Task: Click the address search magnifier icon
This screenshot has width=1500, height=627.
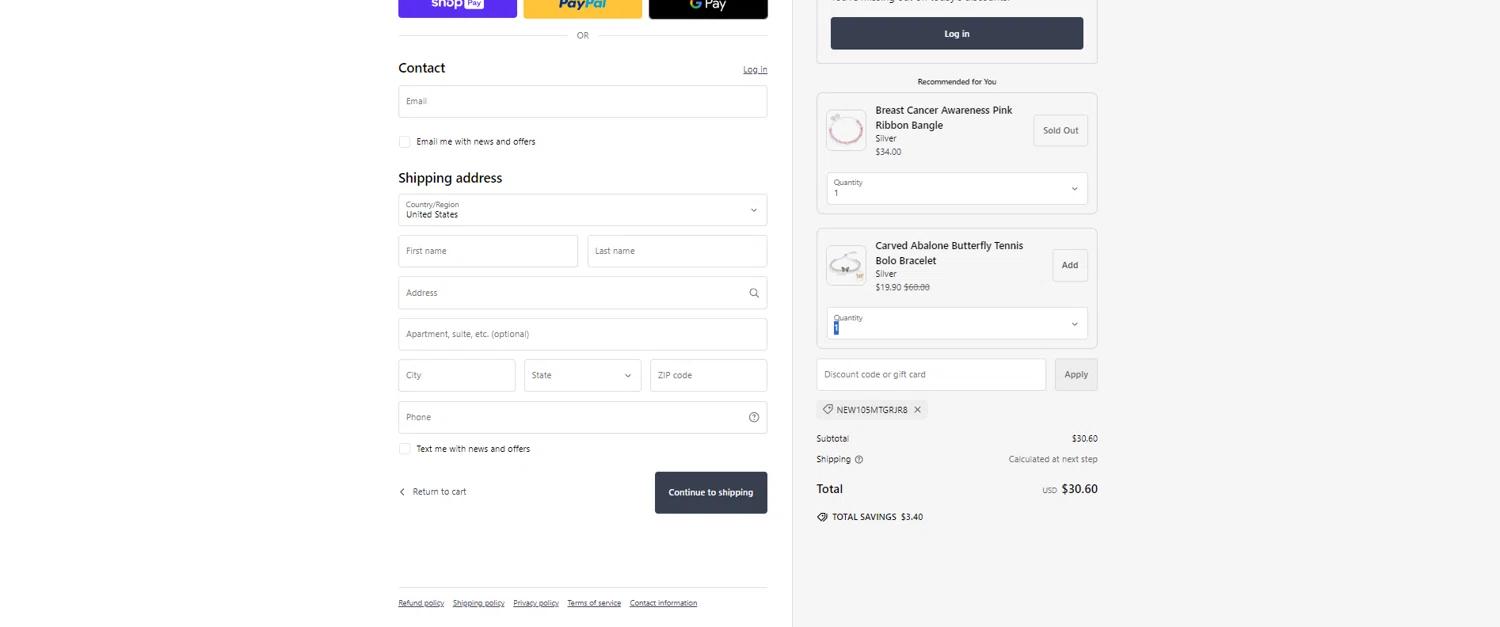Action: click(x=754, y=293)
